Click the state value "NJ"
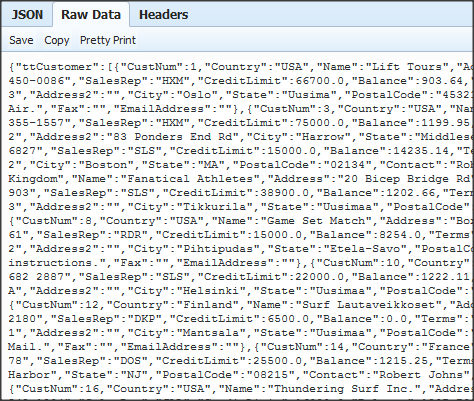The image size is (474, 401). coord(134,375)
